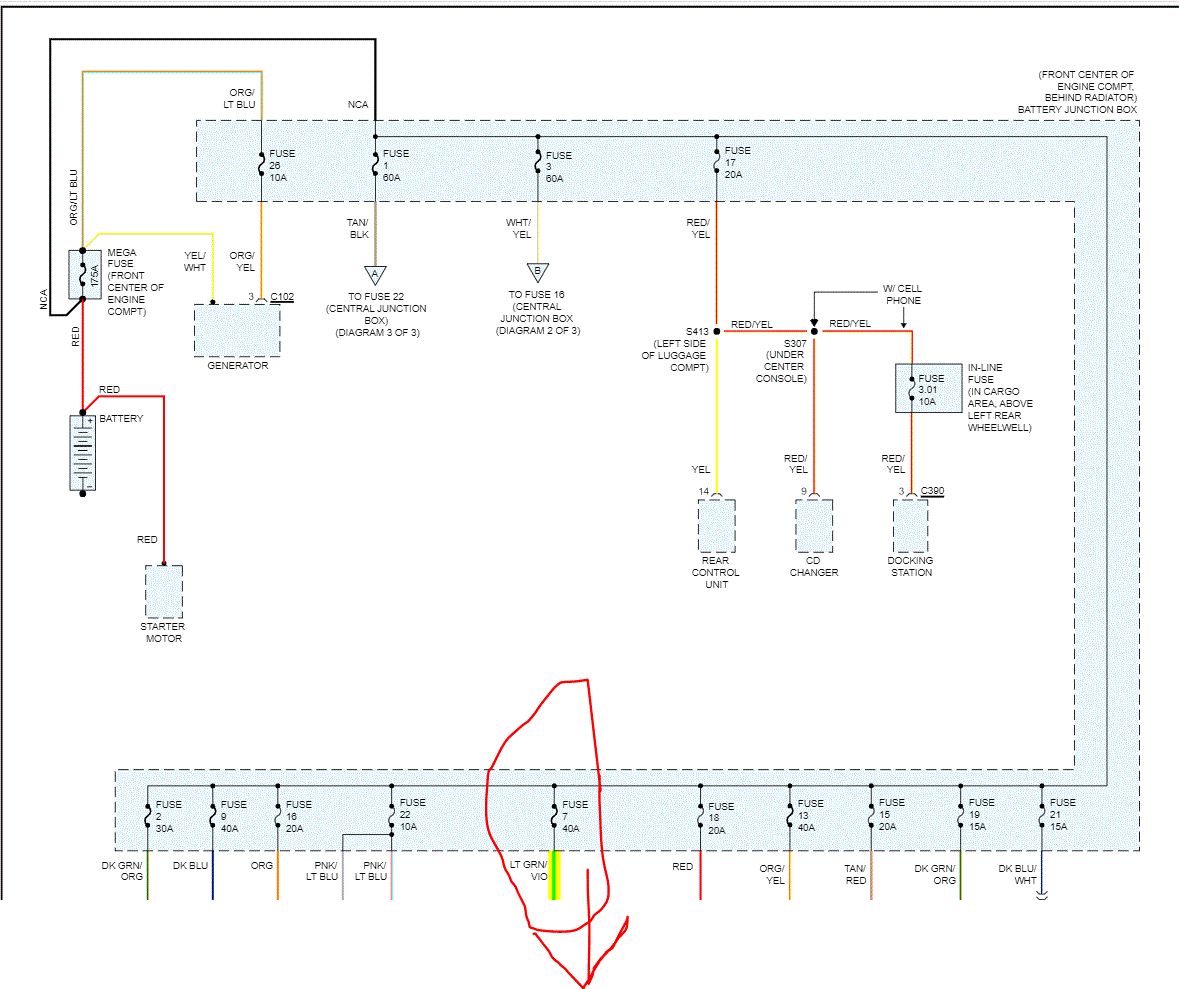Select the CD Changer component box
The width and height of the screenshot is (1179, 989).
tap(814, 526)
